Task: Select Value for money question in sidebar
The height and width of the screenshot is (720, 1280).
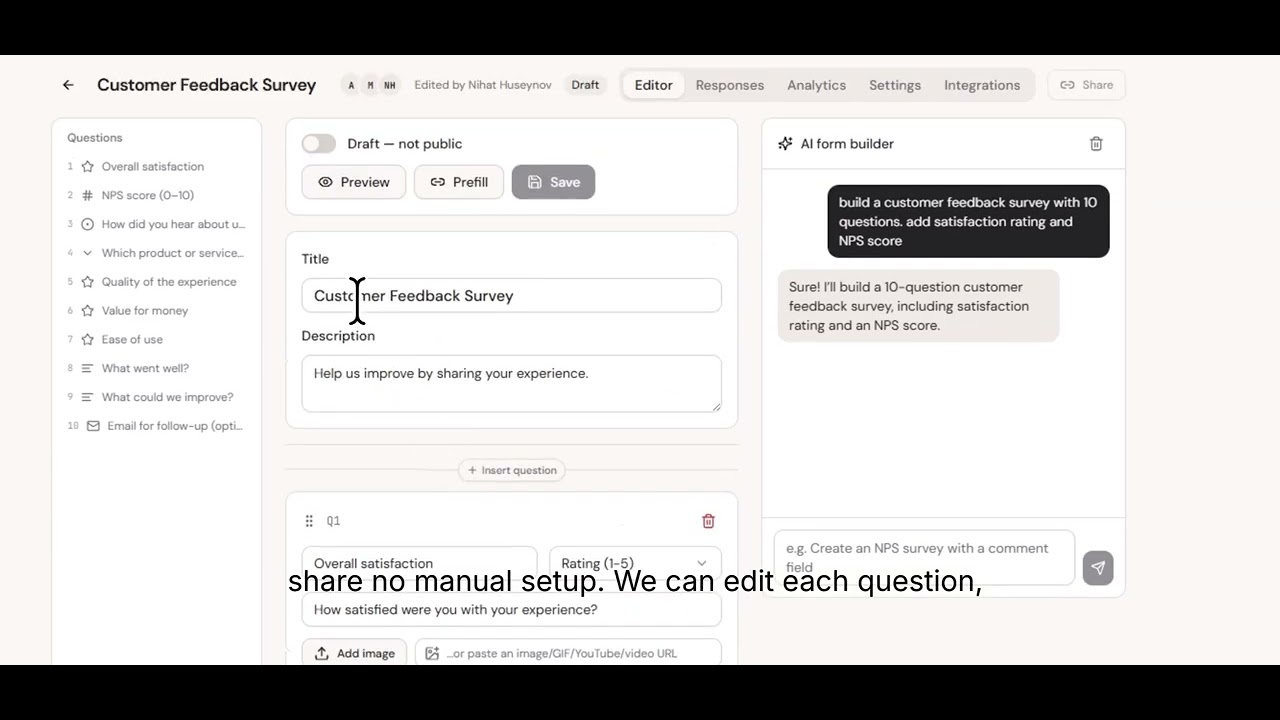Action: [157, 311]
